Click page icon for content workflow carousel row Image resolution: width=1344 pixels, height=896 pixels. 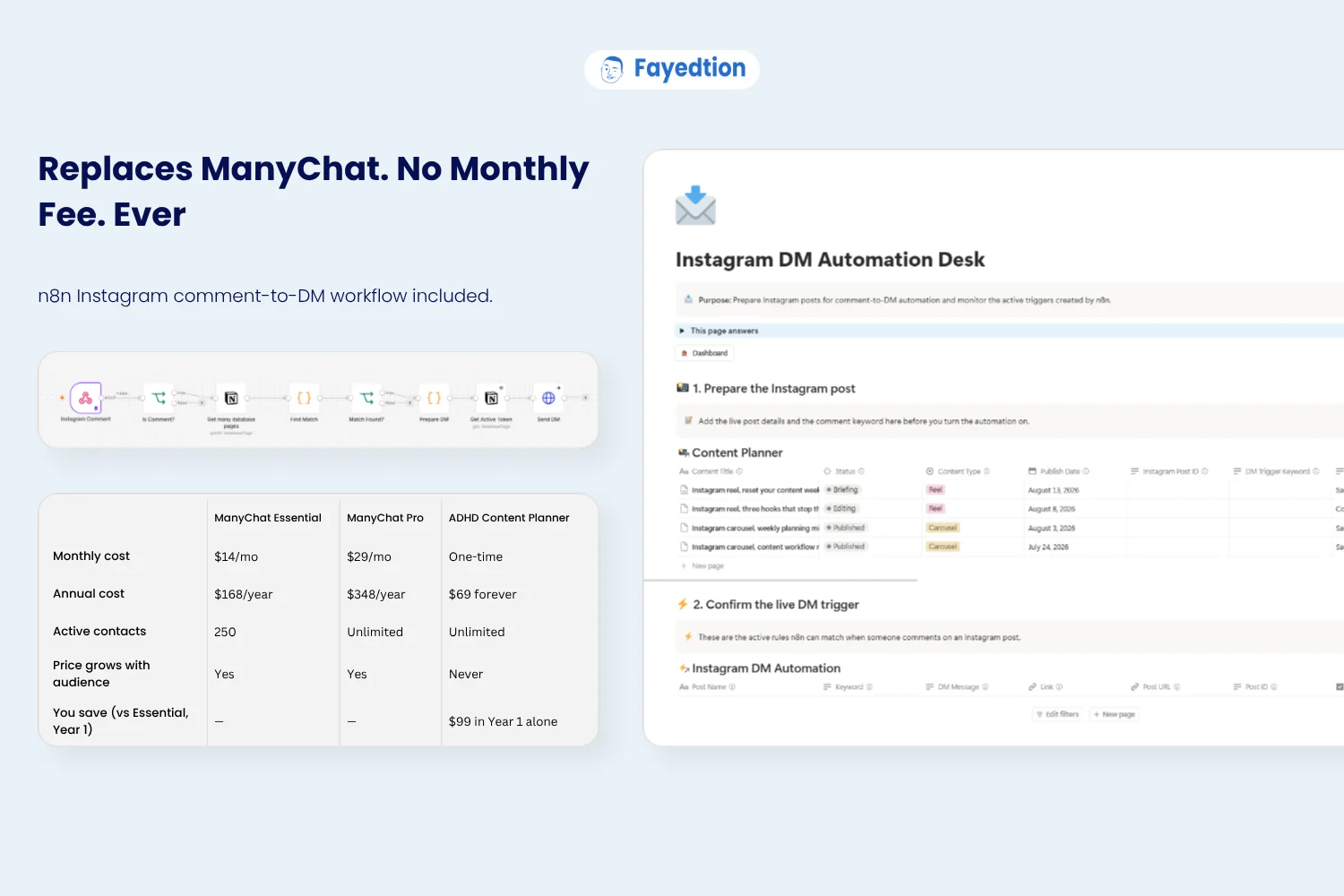[x=684, y=547]
